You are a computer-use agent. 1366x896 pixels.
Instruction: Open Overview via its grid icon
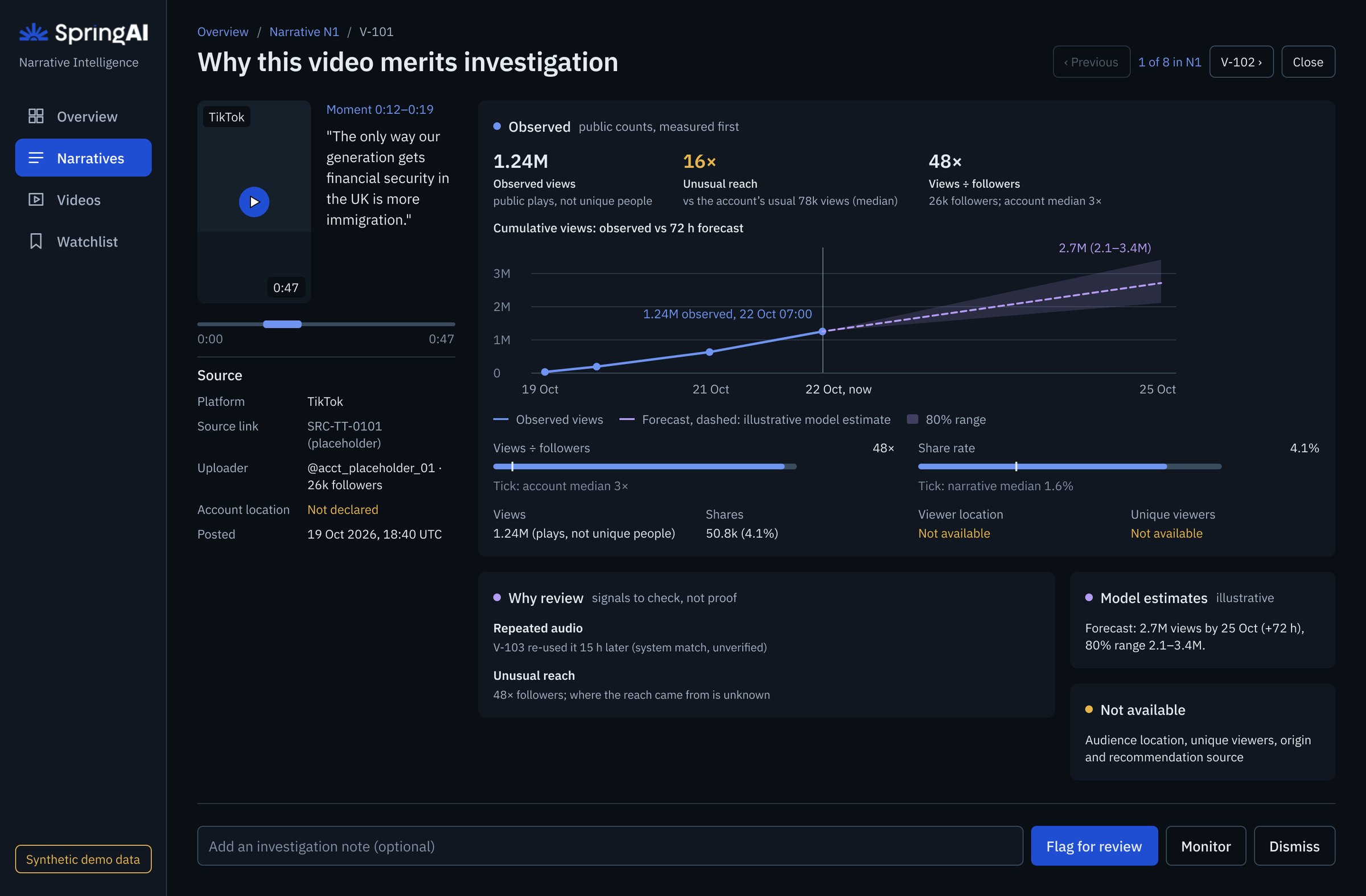36,116
